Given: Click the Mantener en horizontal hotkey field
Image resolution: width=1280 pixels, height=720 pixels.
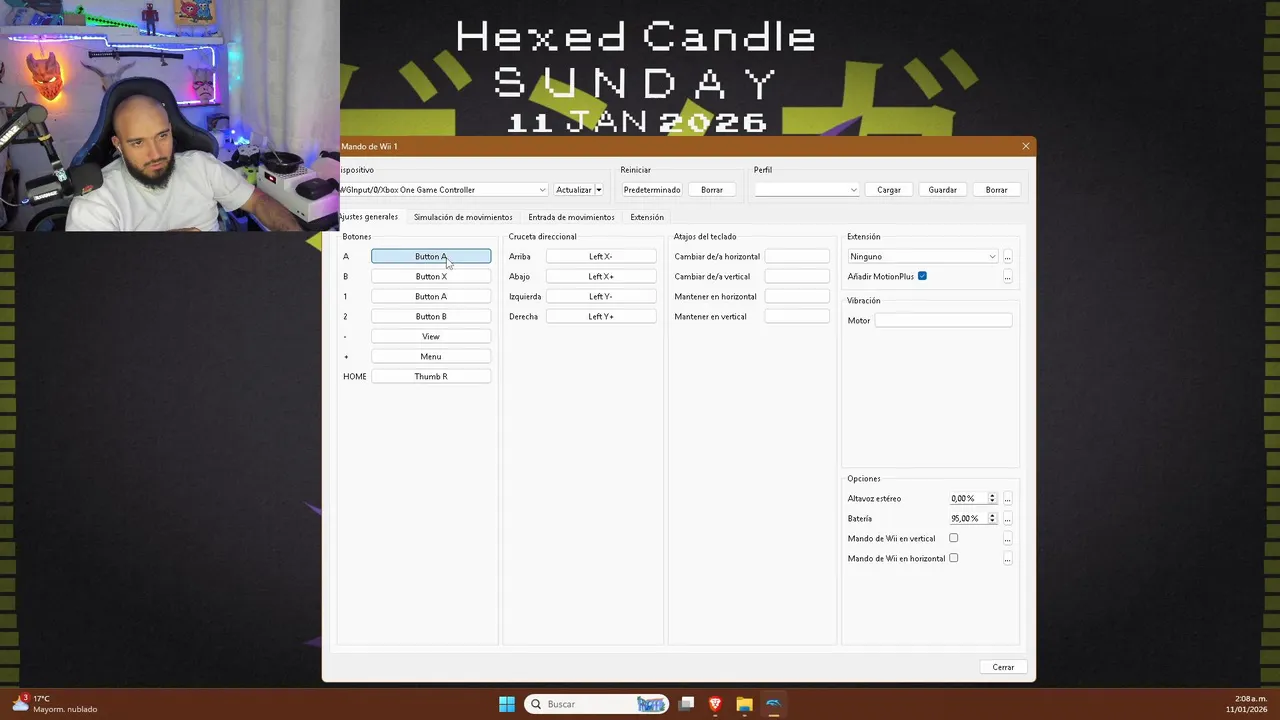Looking at the screenshot, I should tap(797, 296).
